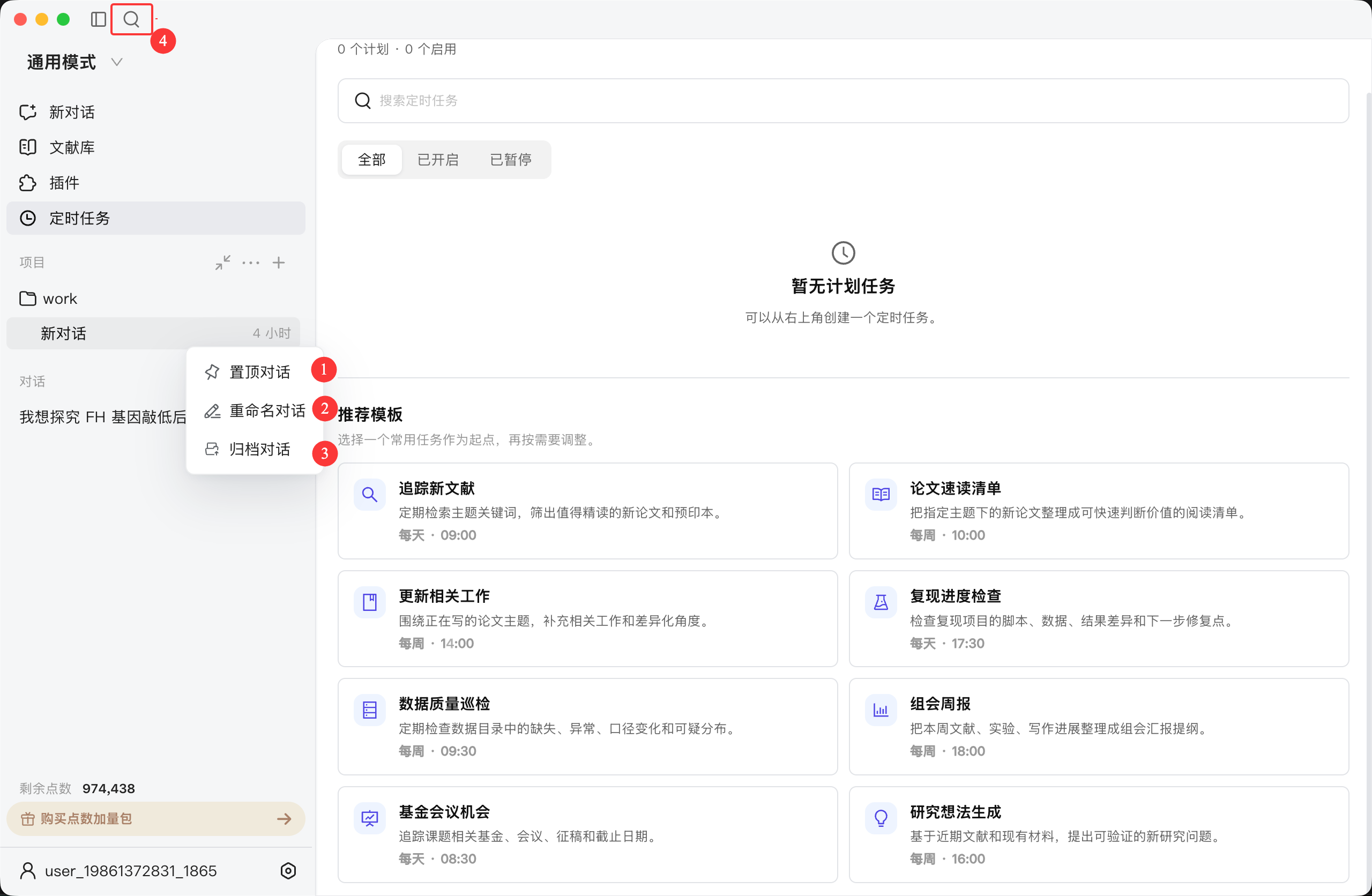The image size is (1372, 896).
Task: Open the 项目 more options ellipsis
Action: point(251,263)
